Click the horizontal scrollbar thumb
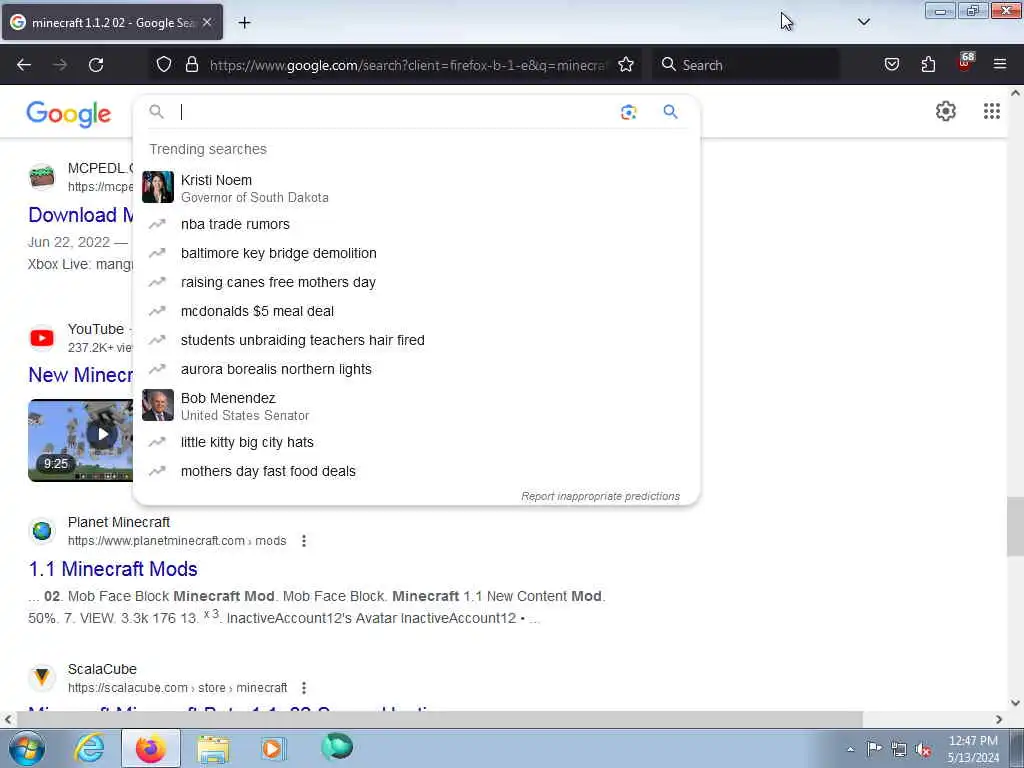 (439, 719)
